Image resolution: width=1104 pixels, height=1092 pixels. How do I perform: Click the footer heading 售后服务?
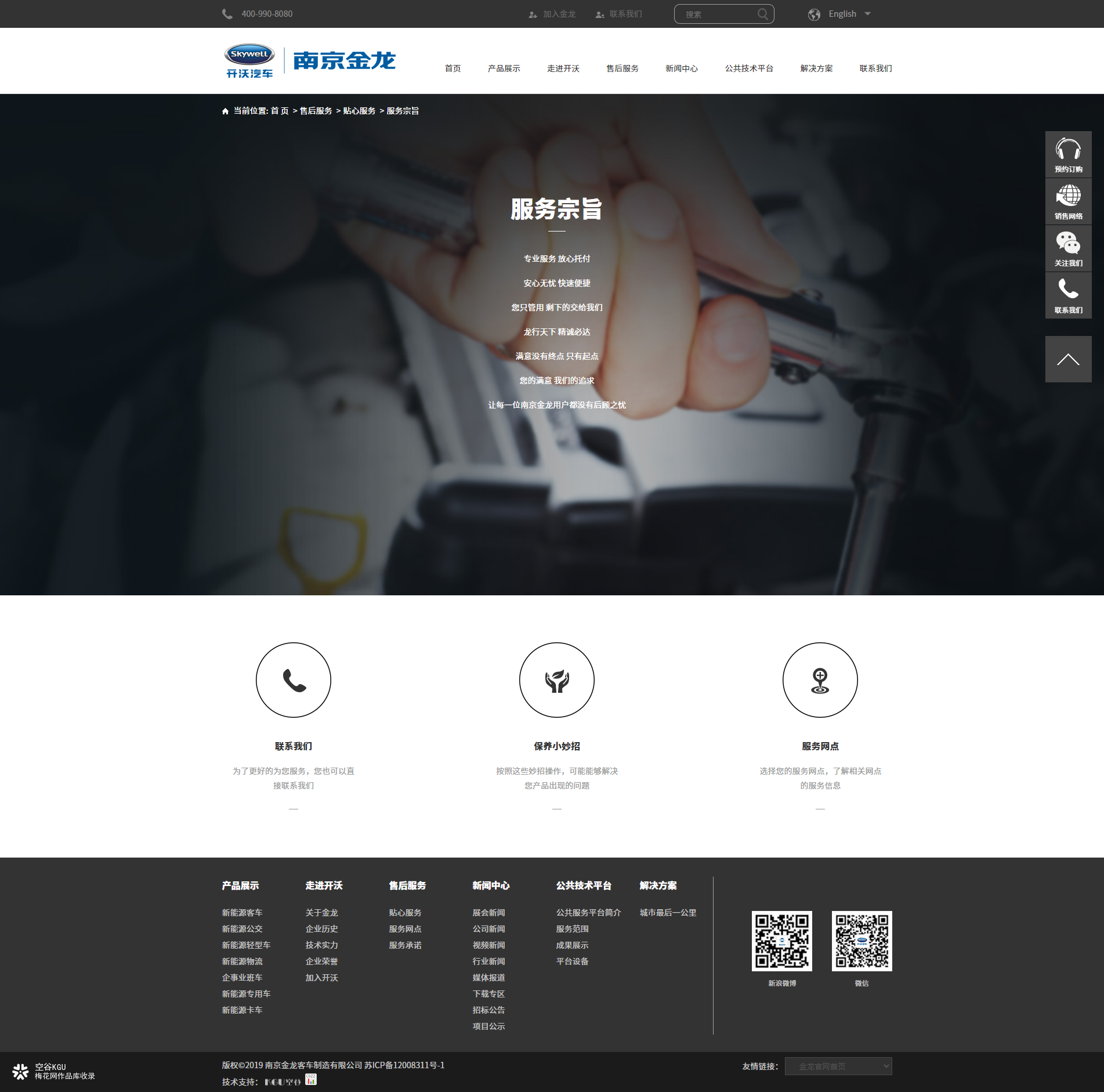click(x=408, y=885)
